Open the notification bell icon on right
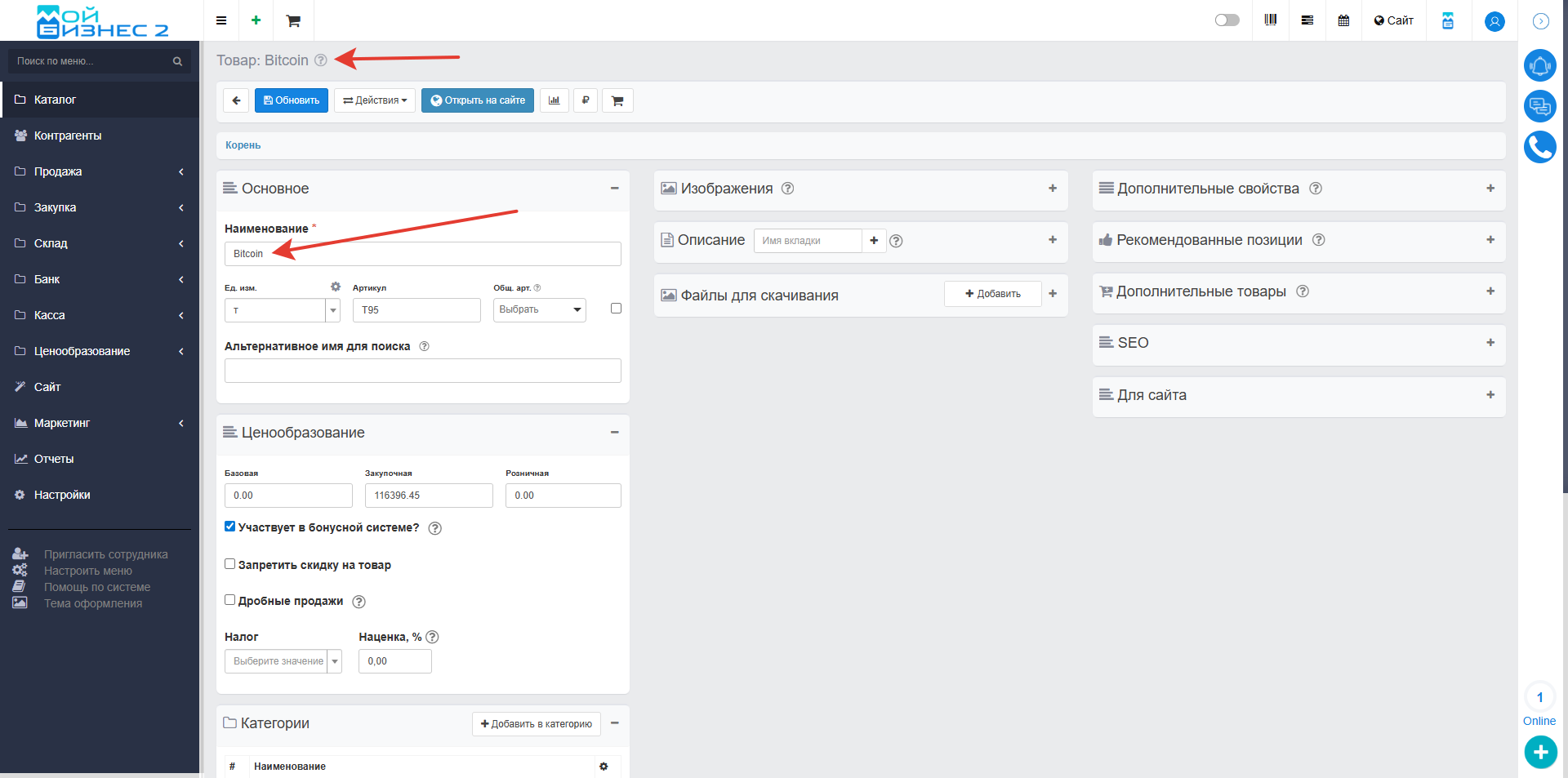The image size is (1568, 778). [1540, 65]
